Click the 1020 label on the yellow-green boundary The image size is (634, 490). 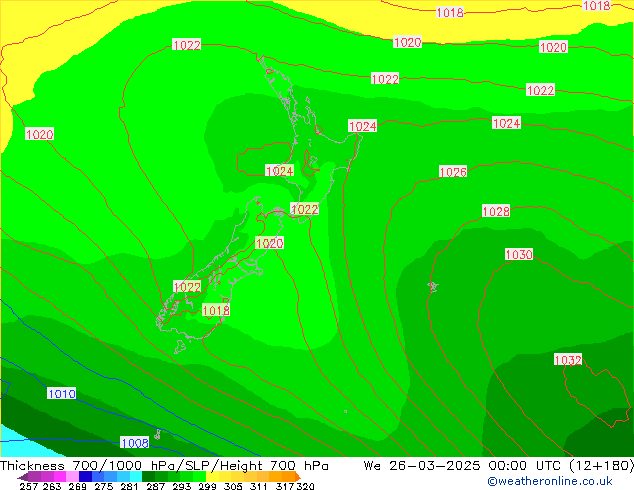[x=408, y=42]
